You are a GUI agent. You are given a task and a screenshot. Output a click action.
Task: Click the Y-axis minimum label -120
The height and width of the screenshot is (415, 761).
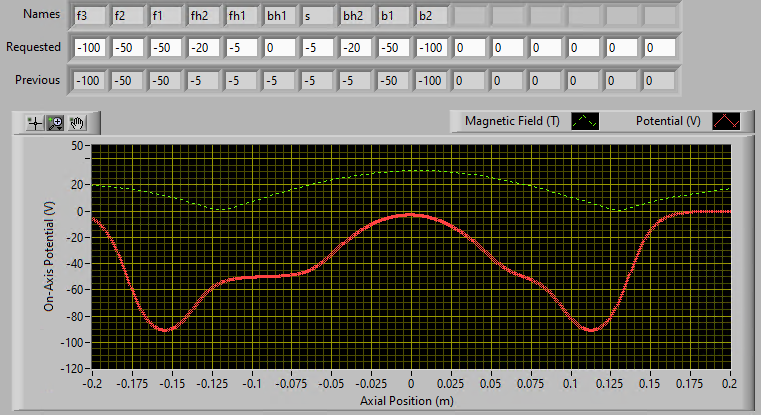click(72, 369)
